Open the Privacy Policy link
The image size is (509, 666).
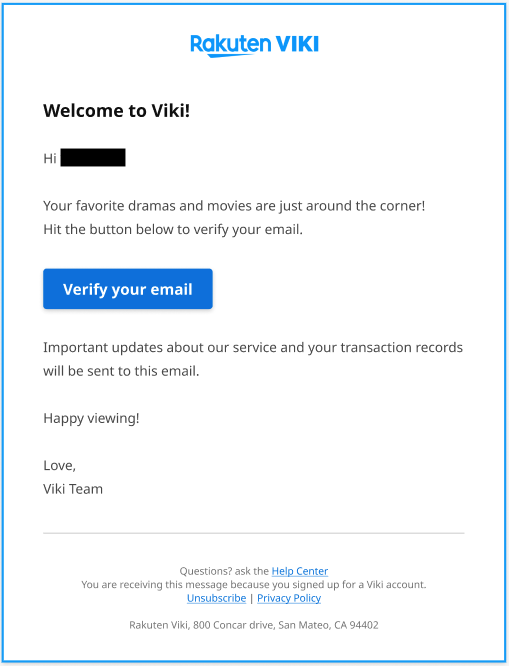click(x=289, y=598)
